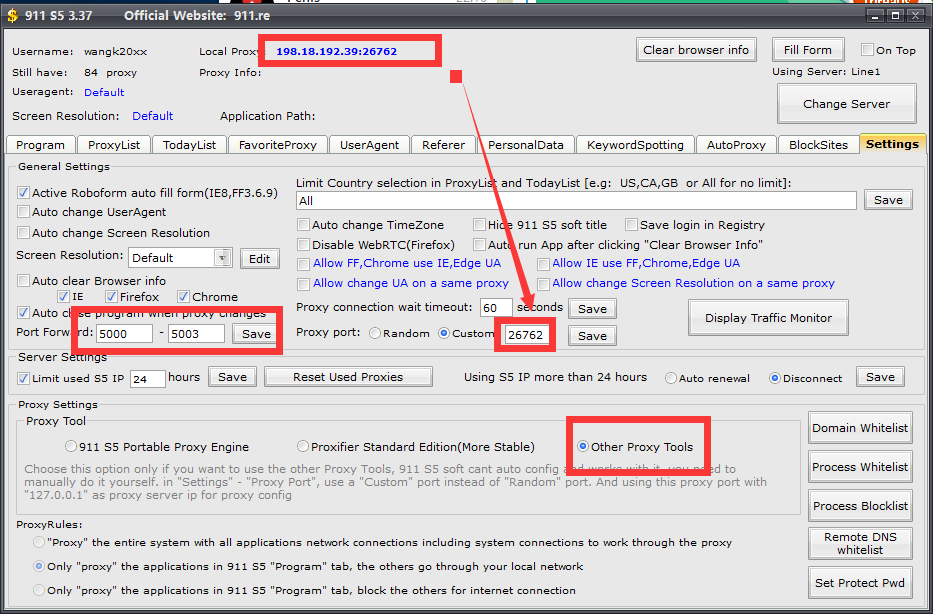The height and width of the screenshot is (614, 933).
Task: Save the Limit Country selection
Action: [888, 200]
